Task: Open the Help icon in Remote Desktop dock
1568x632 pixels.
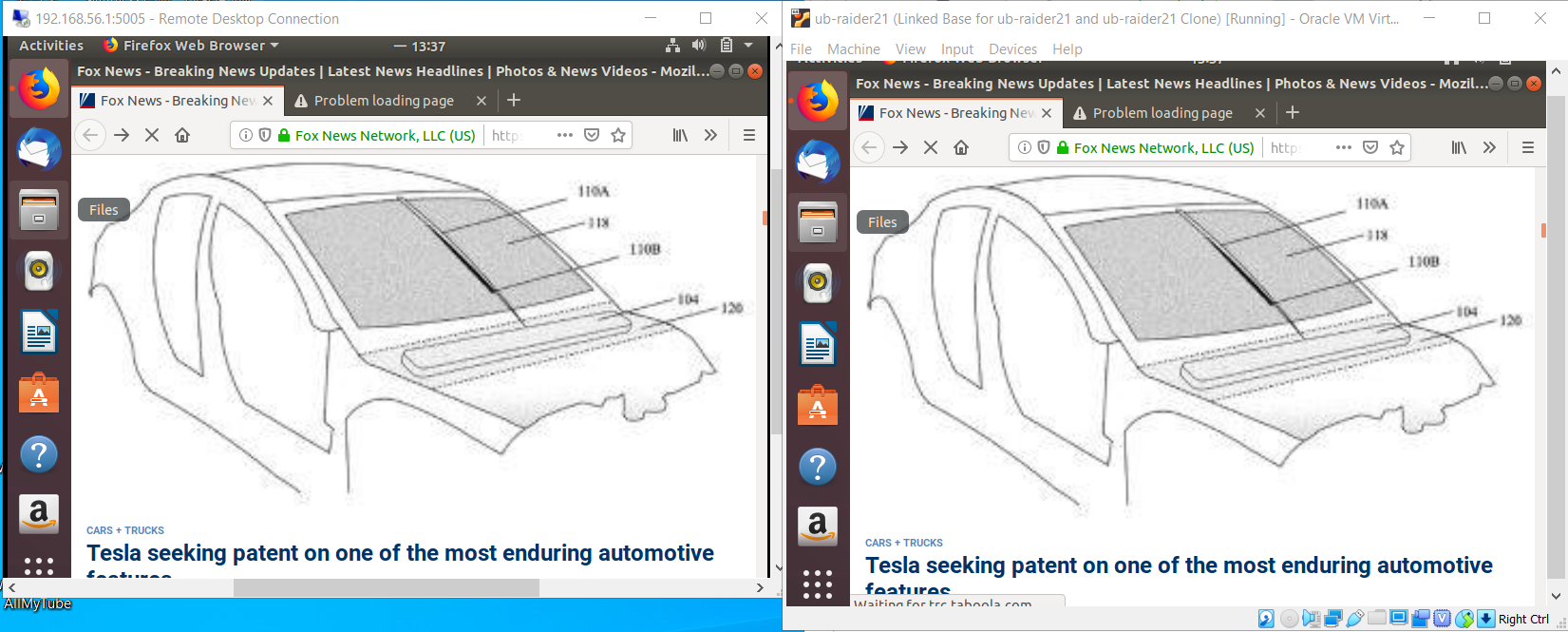Action: coord(39,454)
